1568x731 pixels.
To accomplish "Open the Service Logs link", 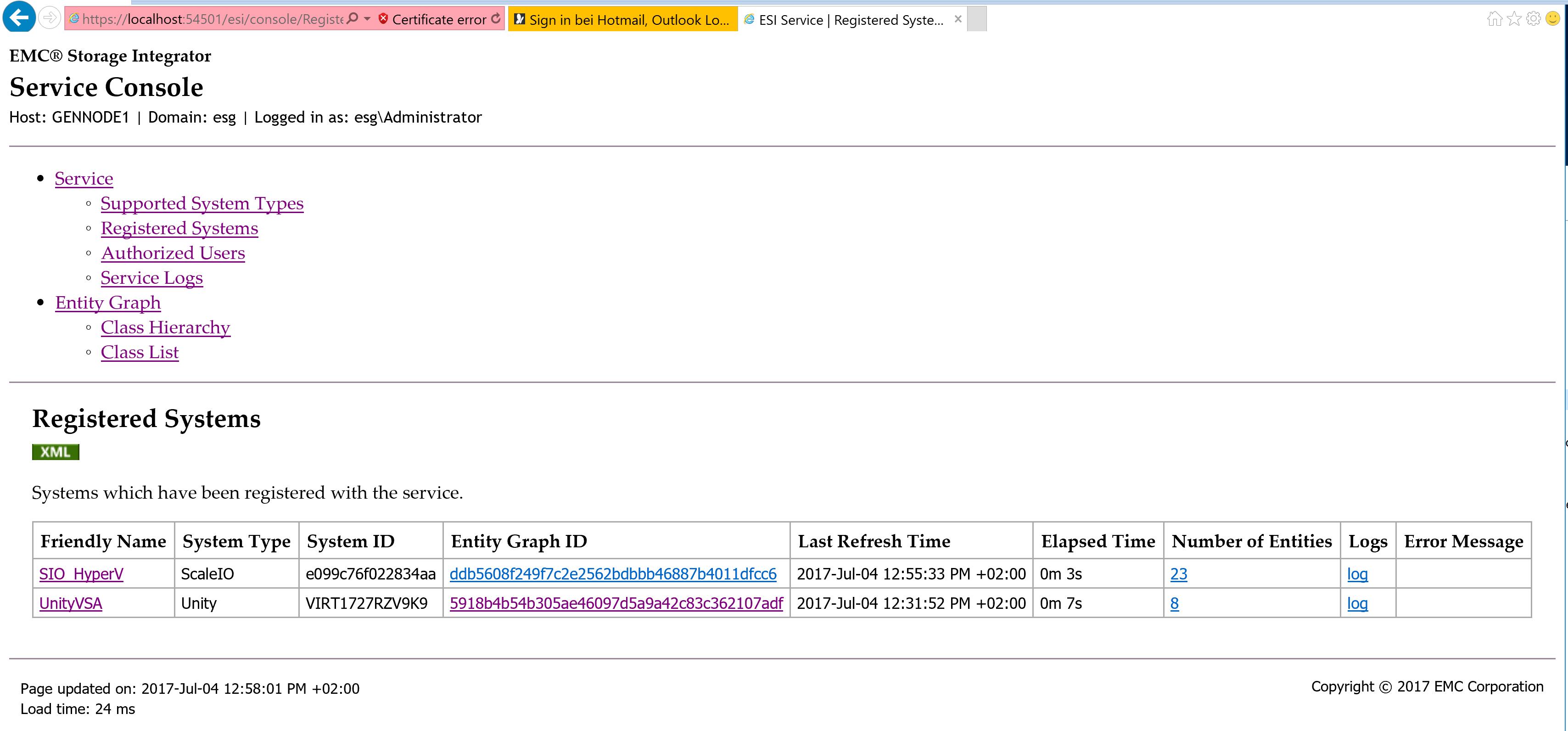I will pos(151,277).
